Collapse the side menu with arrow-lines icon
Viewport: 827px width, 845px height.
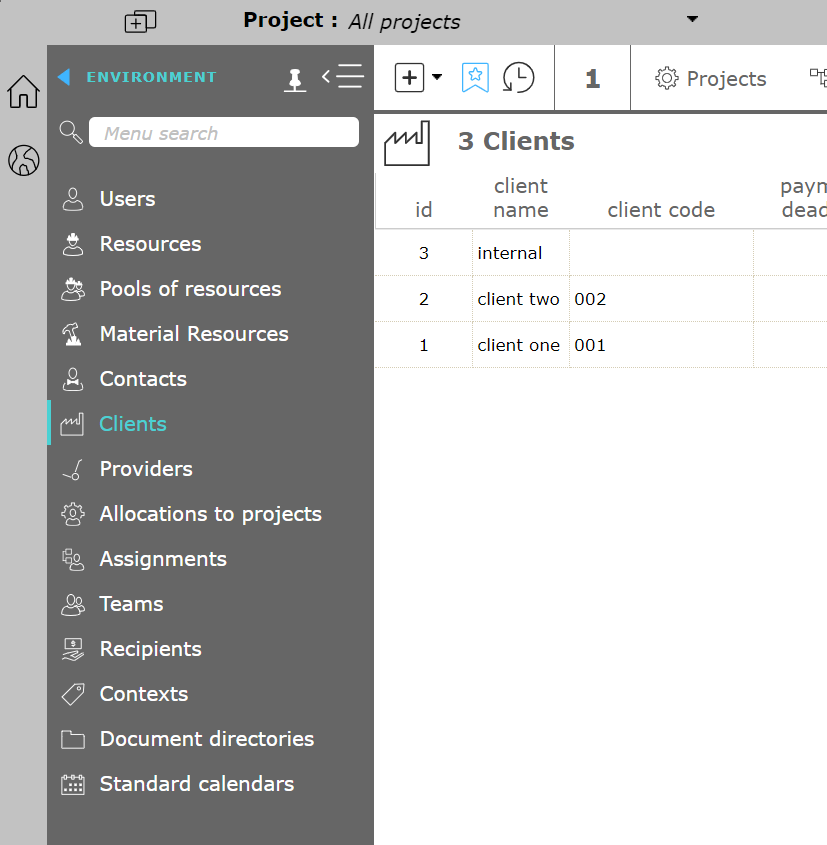pos(342,77)
